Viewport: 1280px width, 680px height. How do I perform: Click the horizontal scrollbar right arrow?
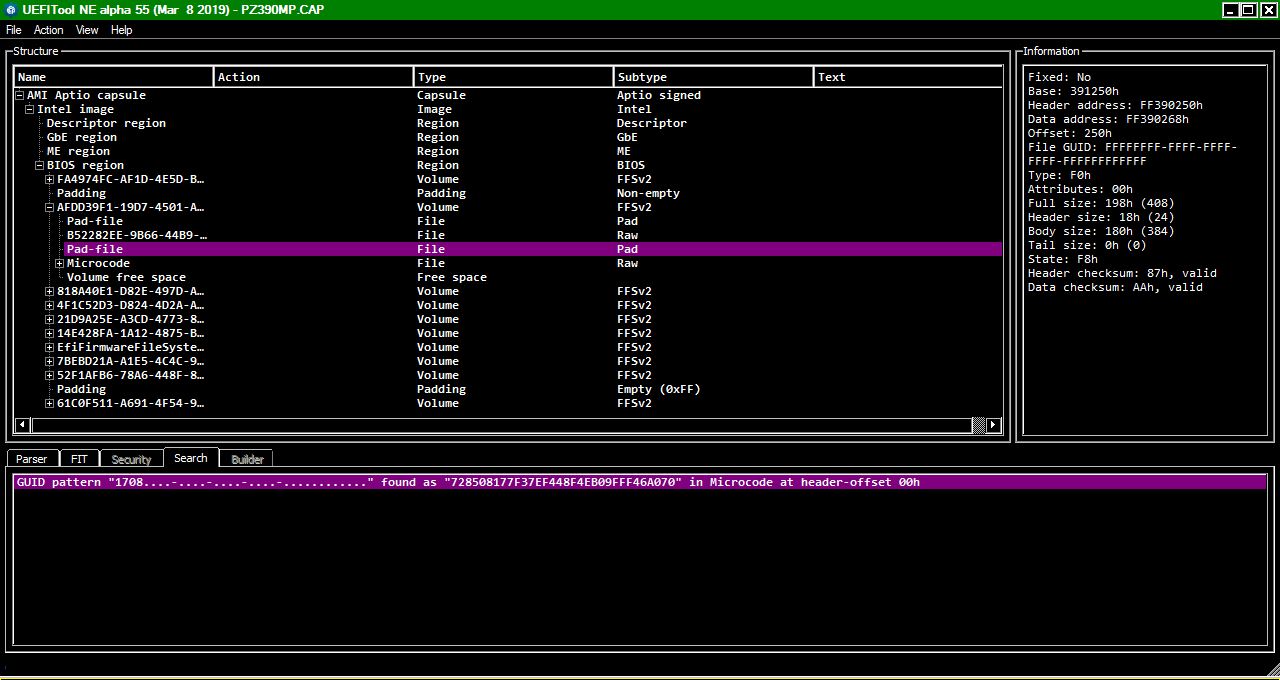point(993,425)
